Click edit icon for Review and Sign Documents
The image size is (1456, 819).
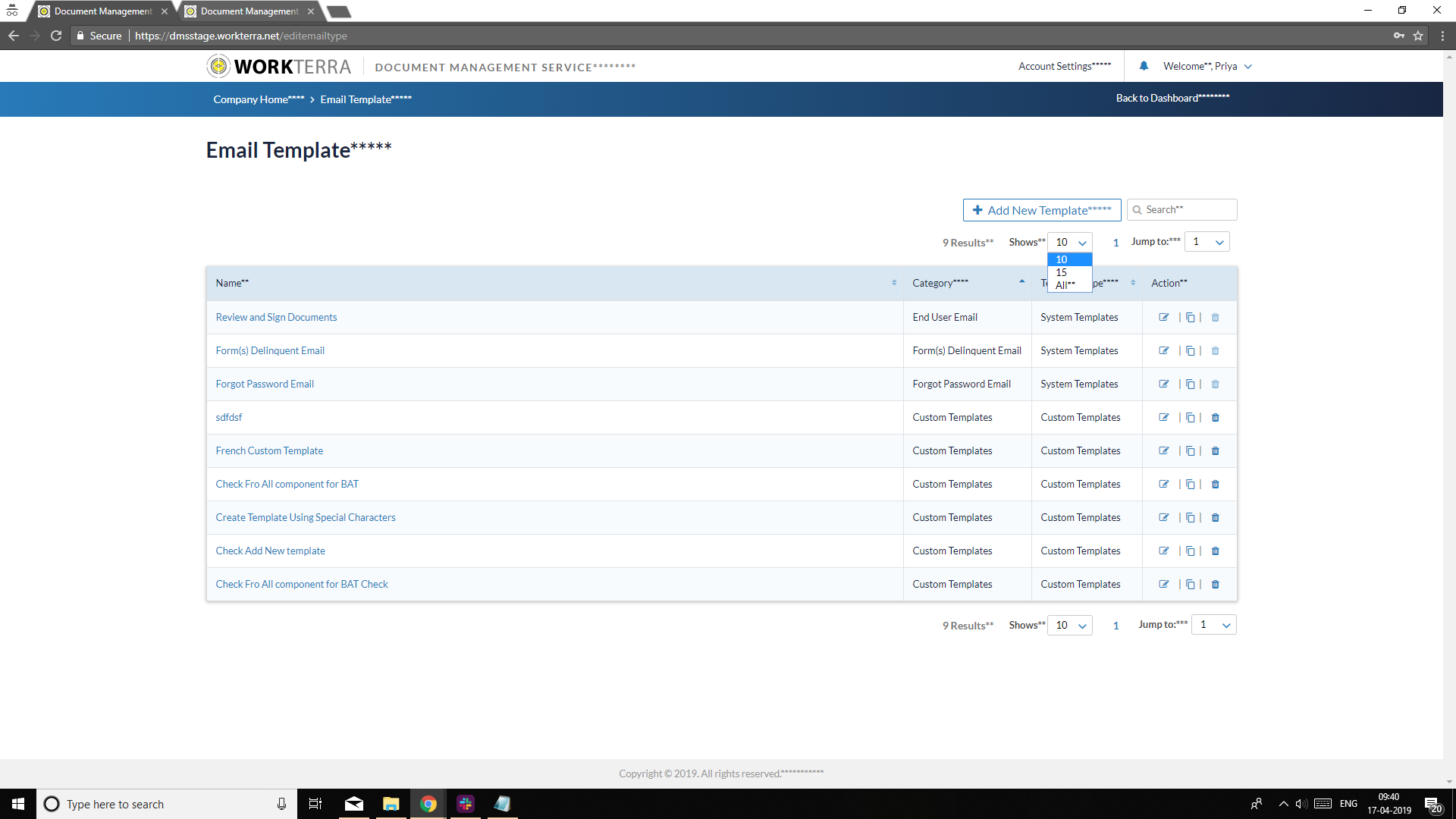pos(1163,317)
